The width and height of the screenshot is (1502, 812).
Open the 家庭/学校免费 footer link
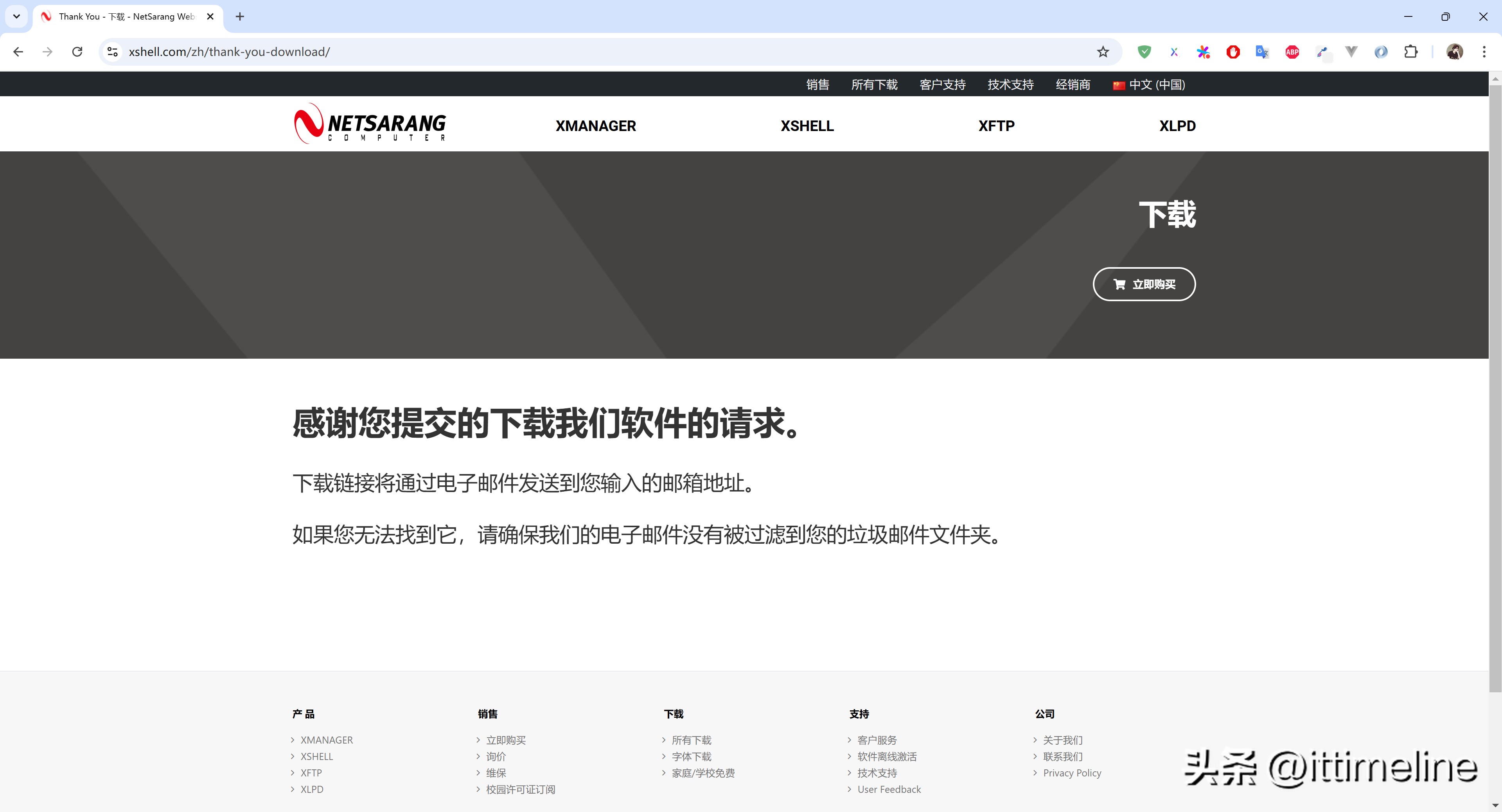point(702,773)
